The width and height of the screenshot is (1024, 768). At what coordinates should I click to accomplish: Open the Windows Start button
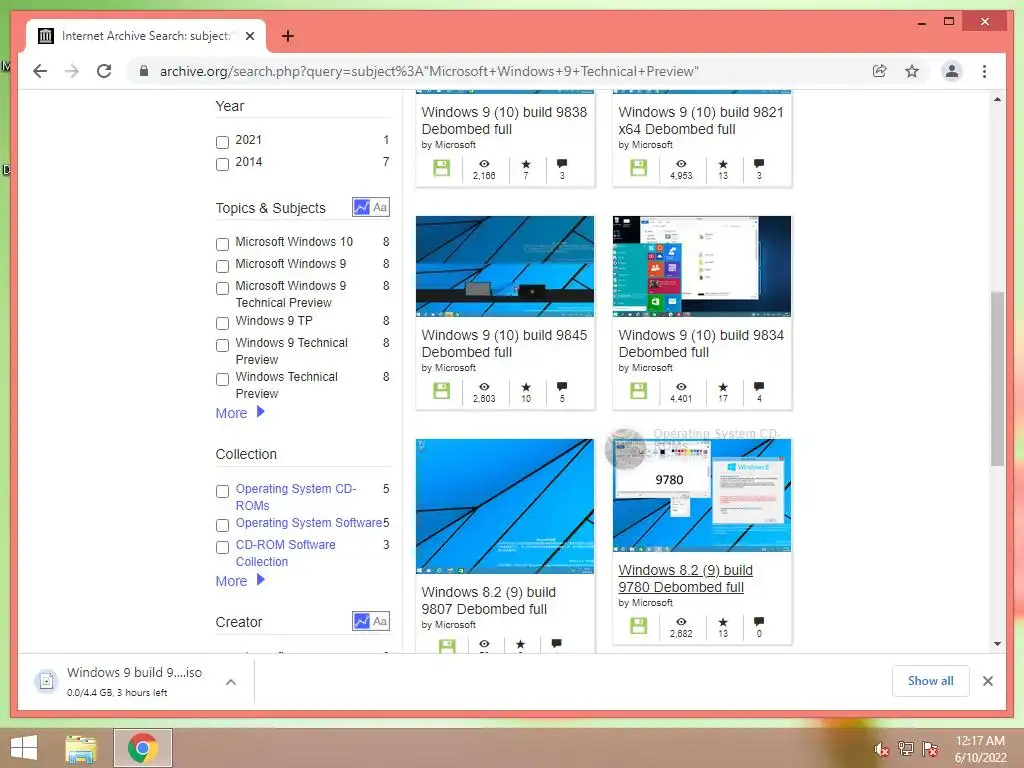[x=24, y=748]
